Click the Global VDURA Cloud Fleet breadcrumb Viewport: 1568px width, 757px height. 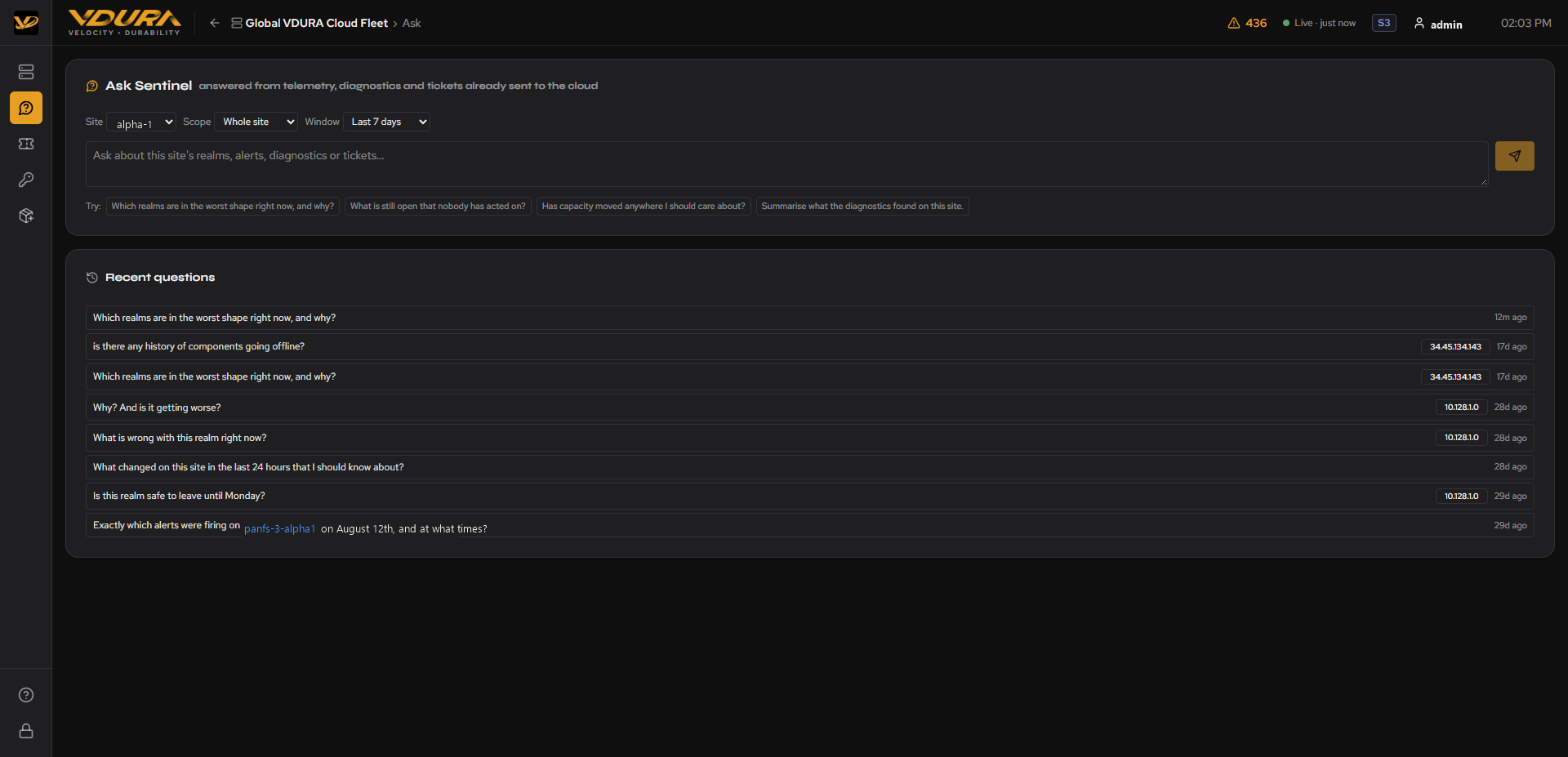310,23
